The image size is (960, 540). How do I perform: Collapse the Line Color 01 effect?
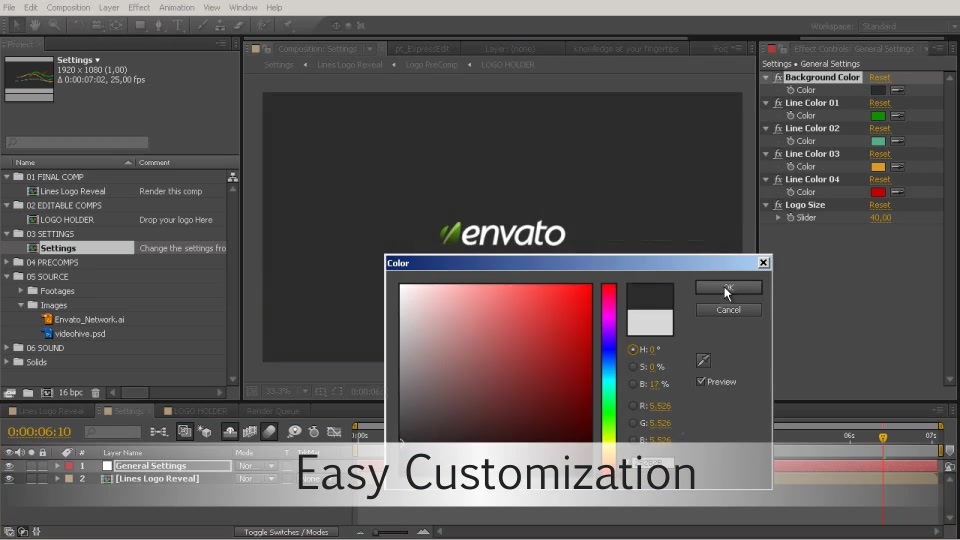[x=766, y=103]
